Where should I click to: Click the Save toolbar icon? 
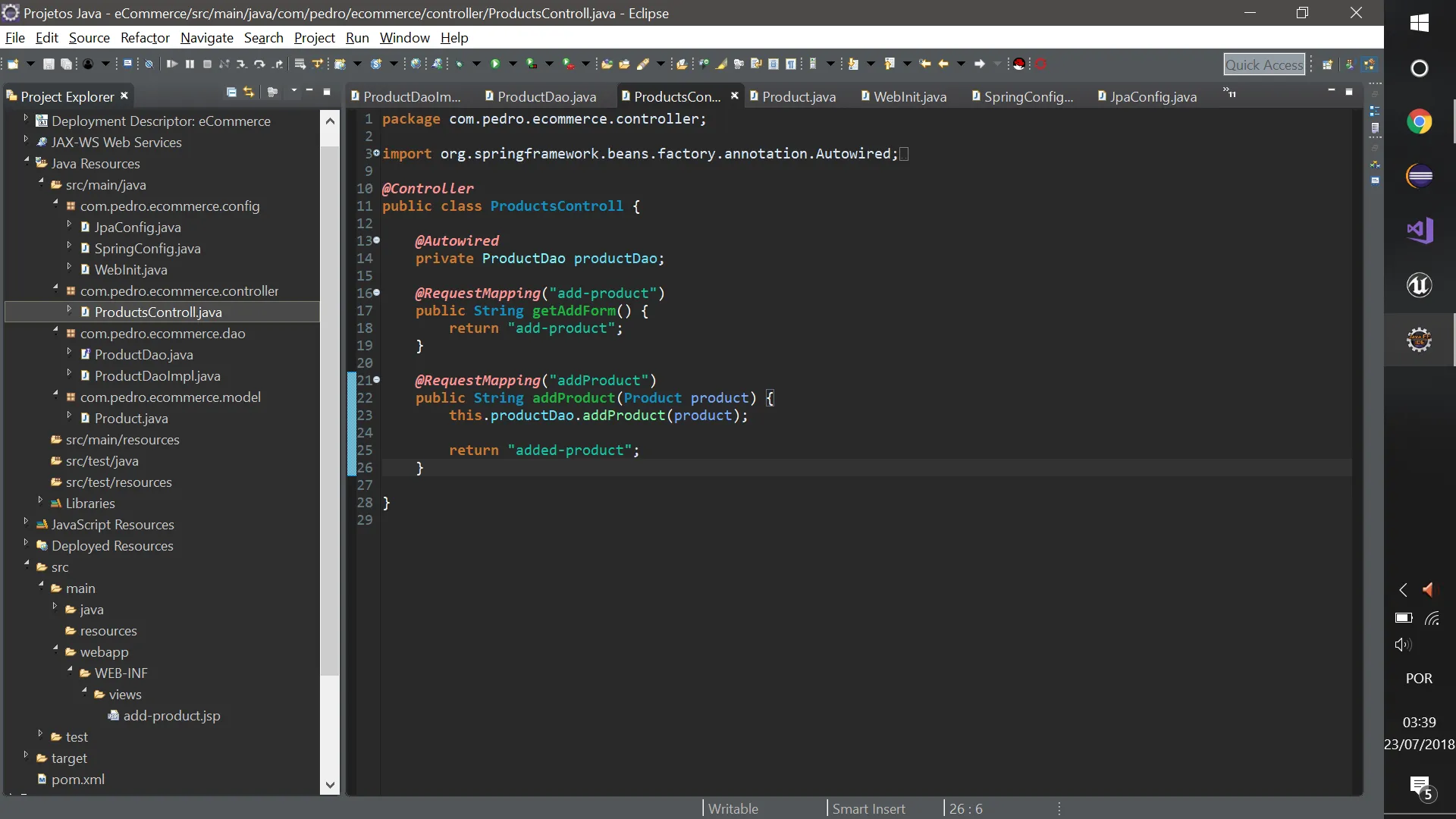click(x=49, y=64)
